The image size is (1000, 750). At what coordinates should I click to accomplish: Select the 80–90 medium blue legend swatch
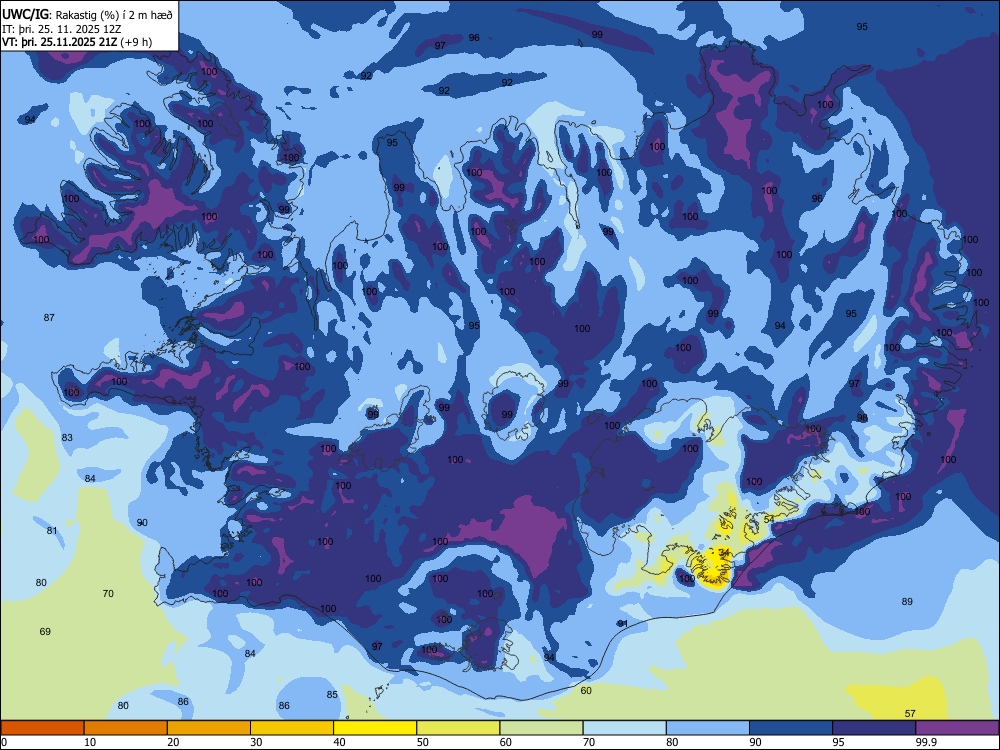pyautogui.click(x=708, y=728)
